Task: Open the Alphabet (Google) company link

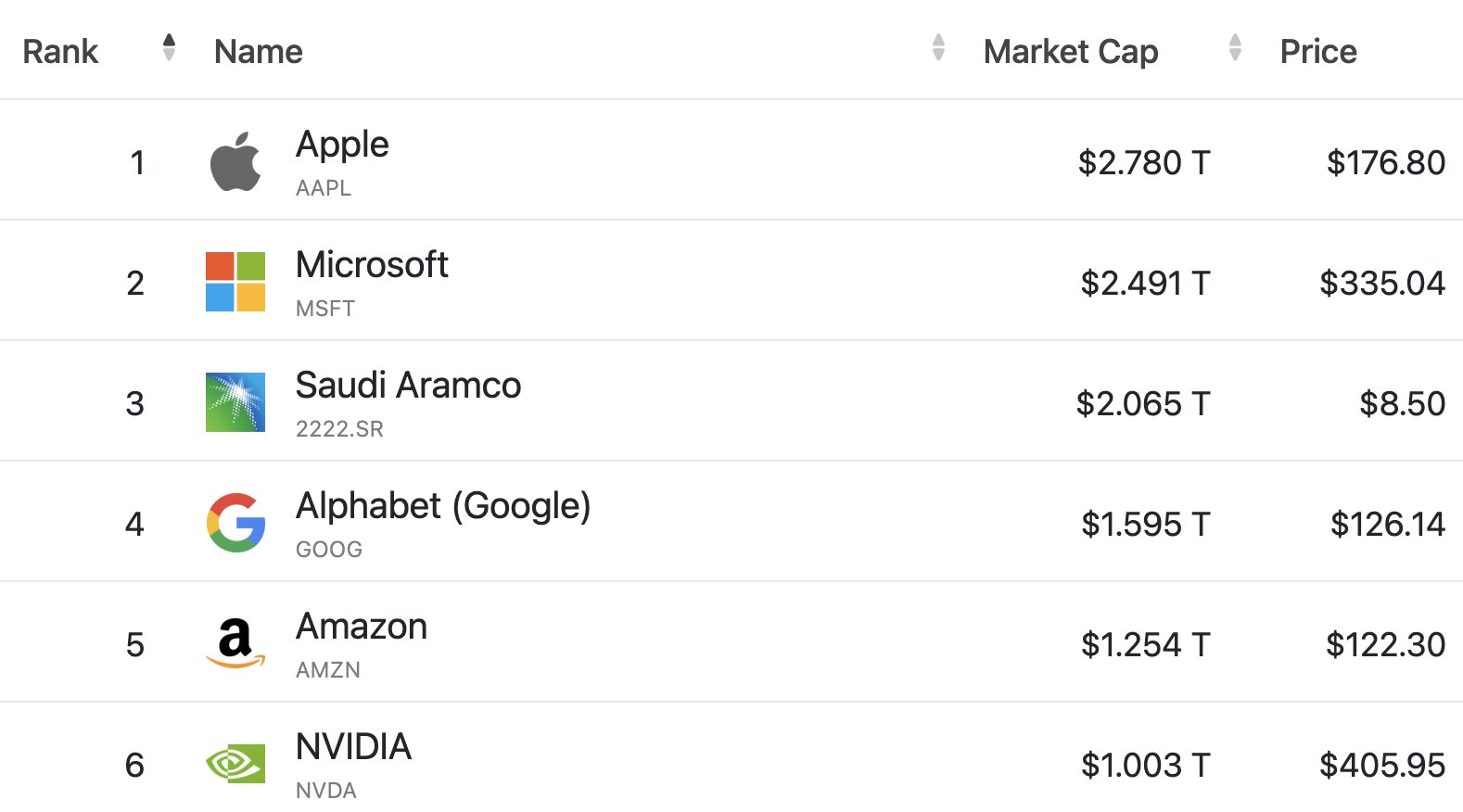Action: 443,507
